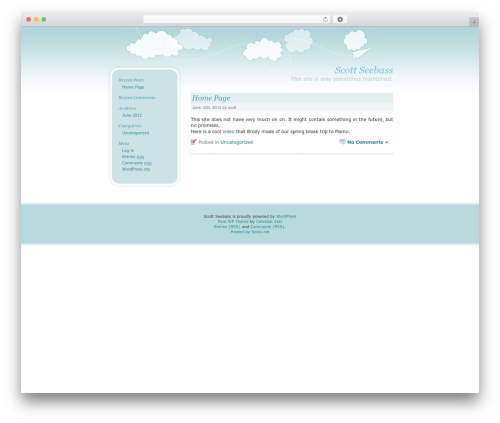Click the post date 'June 12th, 2012 by scott'
500x423 pixels.
click(x=214, y=108)
